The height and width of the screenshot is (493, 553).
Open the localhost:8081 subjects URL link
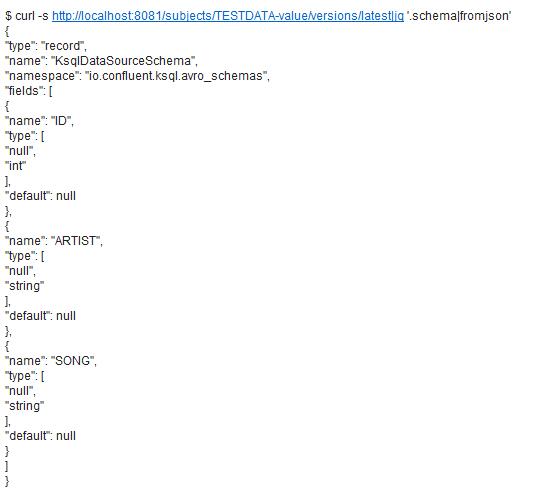(x=228, y=16)
